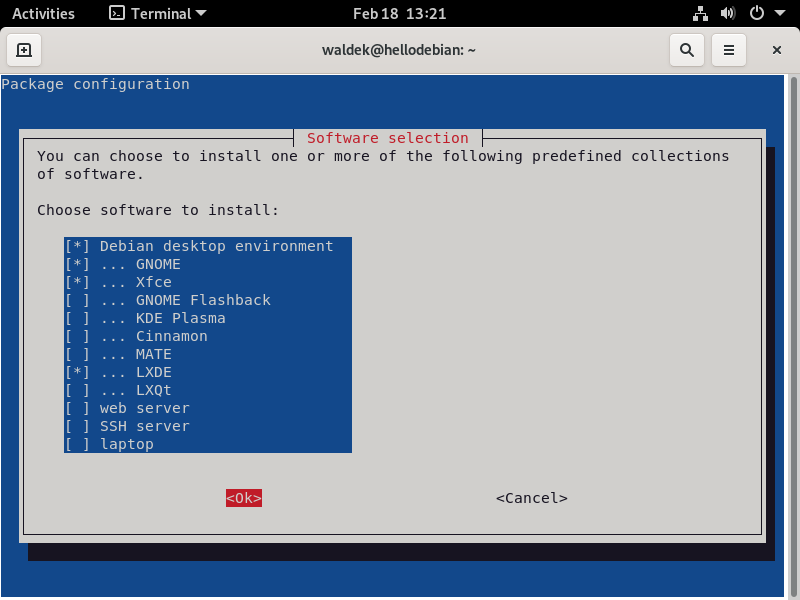Viewport: 800px width, 600px height.
Task: Check the GNOME Flashback option
Action: 208,300
